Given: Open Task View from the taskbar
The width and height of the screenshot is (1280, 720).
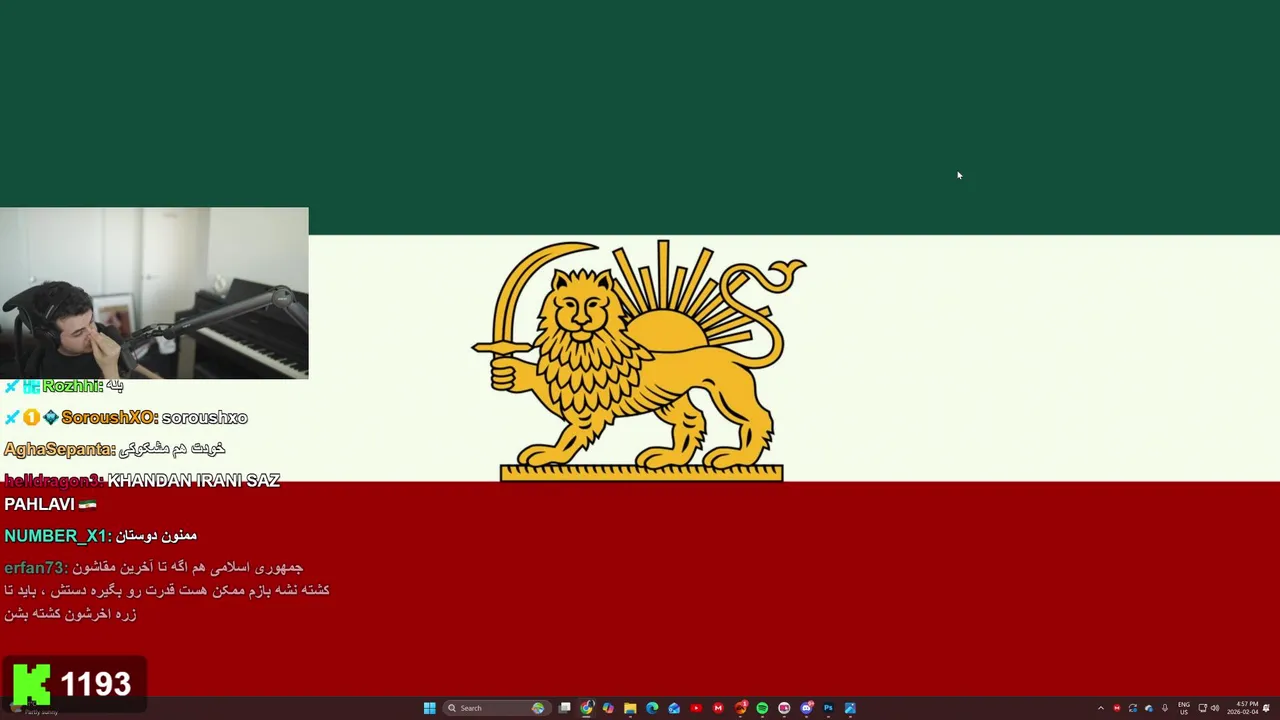Looking at the screenshot, I should tap(565, 708).
